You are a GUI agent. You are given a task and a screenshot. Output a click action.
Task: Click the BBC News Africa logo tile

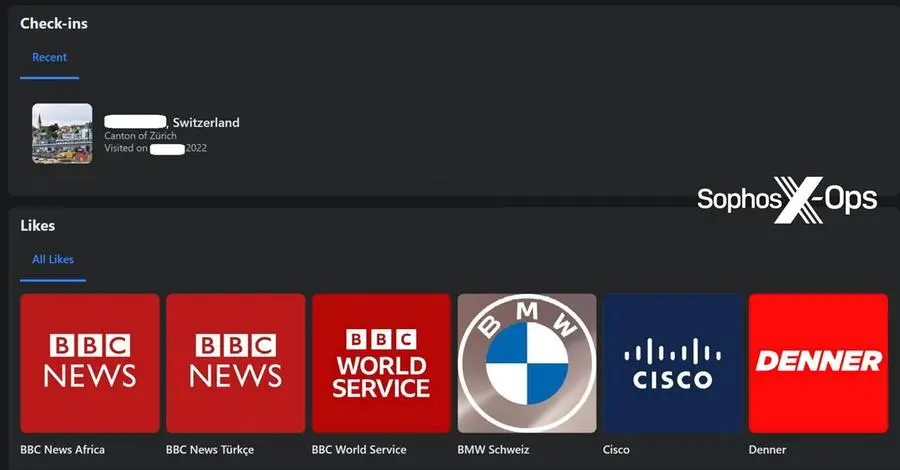click(x=90, y=363)
